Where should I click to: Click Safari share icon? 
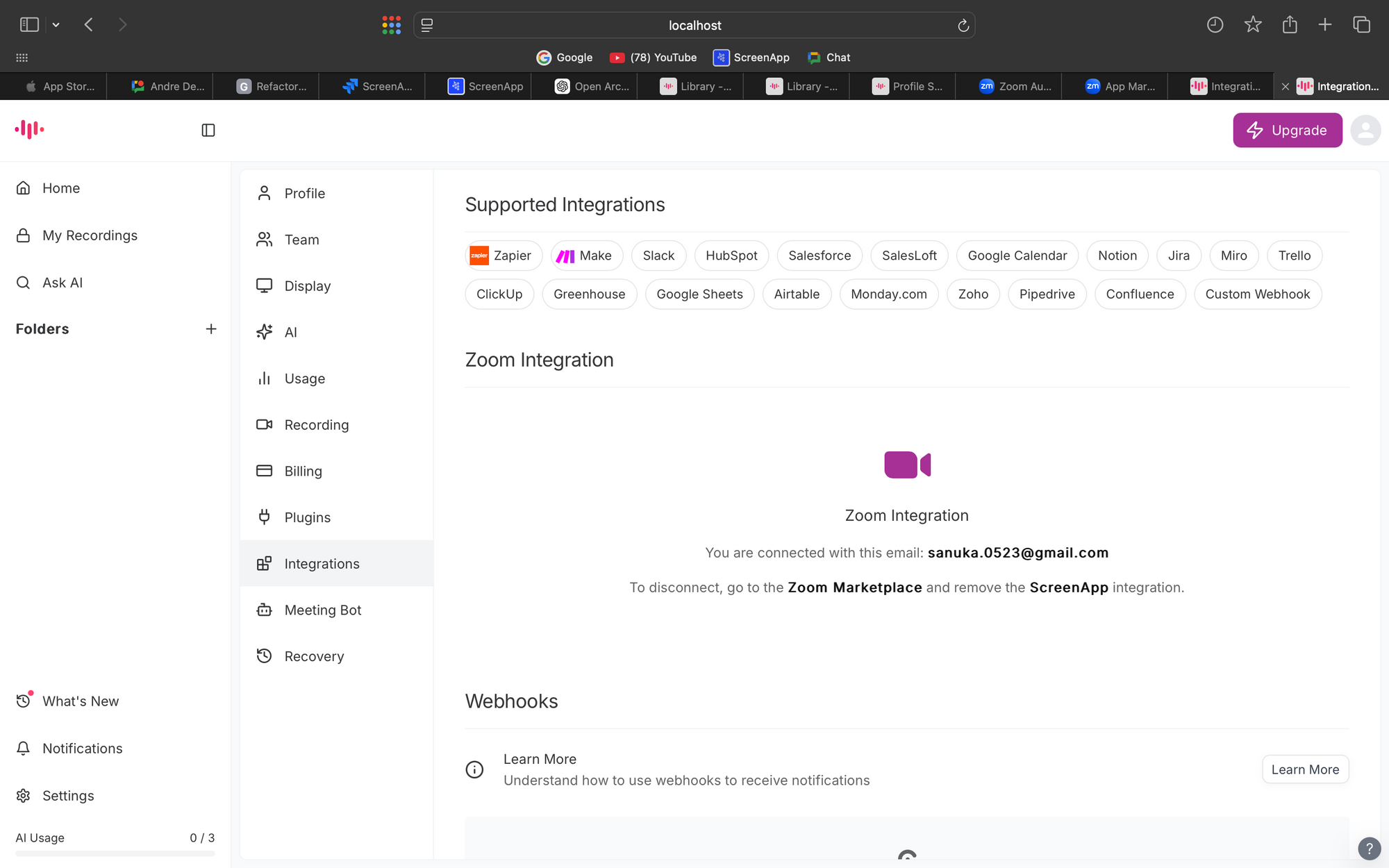pyautogui.click(x=1290, y=25)
